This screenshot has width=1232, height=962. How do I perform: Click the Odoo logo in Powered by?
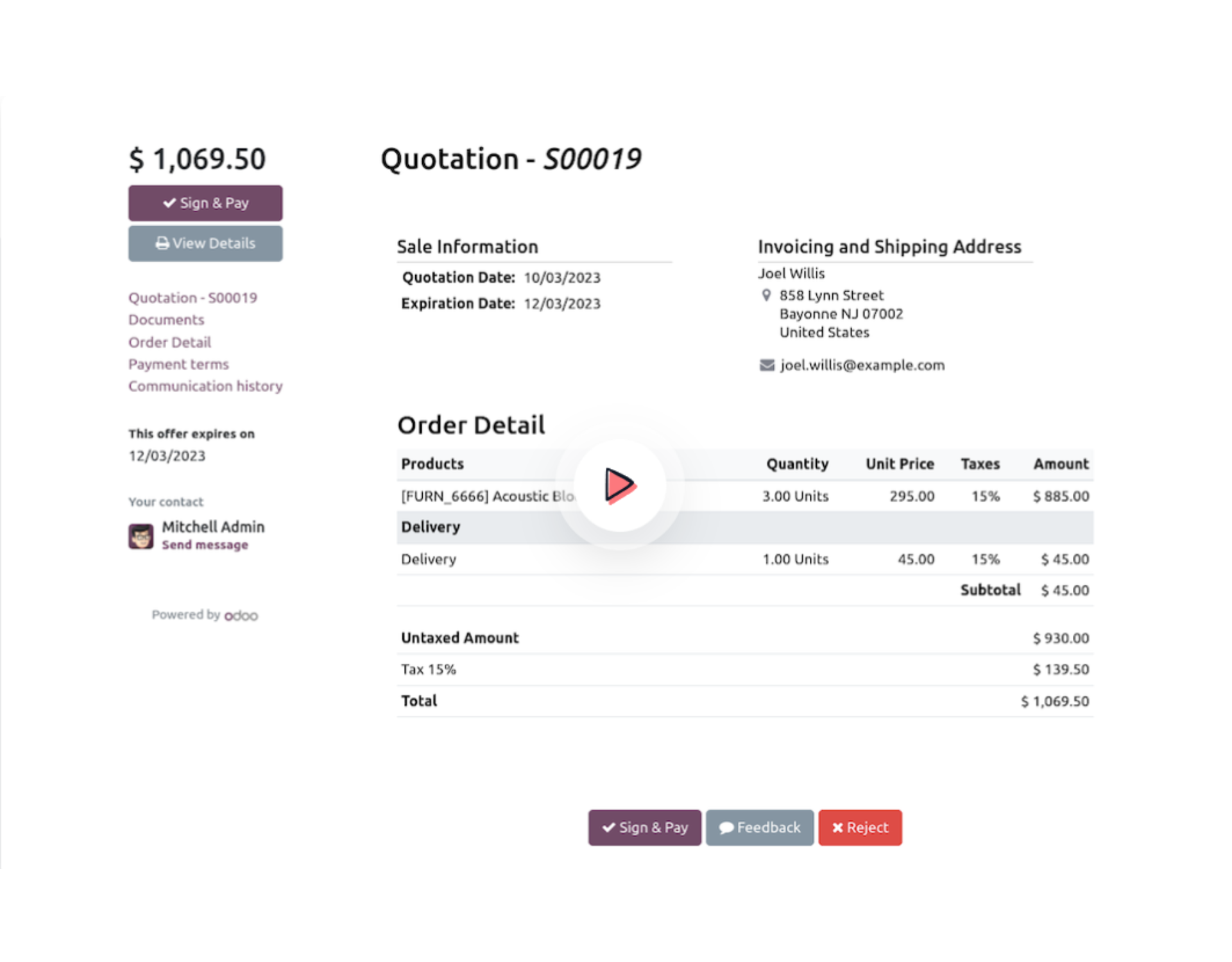pyautogui.click(x=241, y=616)
